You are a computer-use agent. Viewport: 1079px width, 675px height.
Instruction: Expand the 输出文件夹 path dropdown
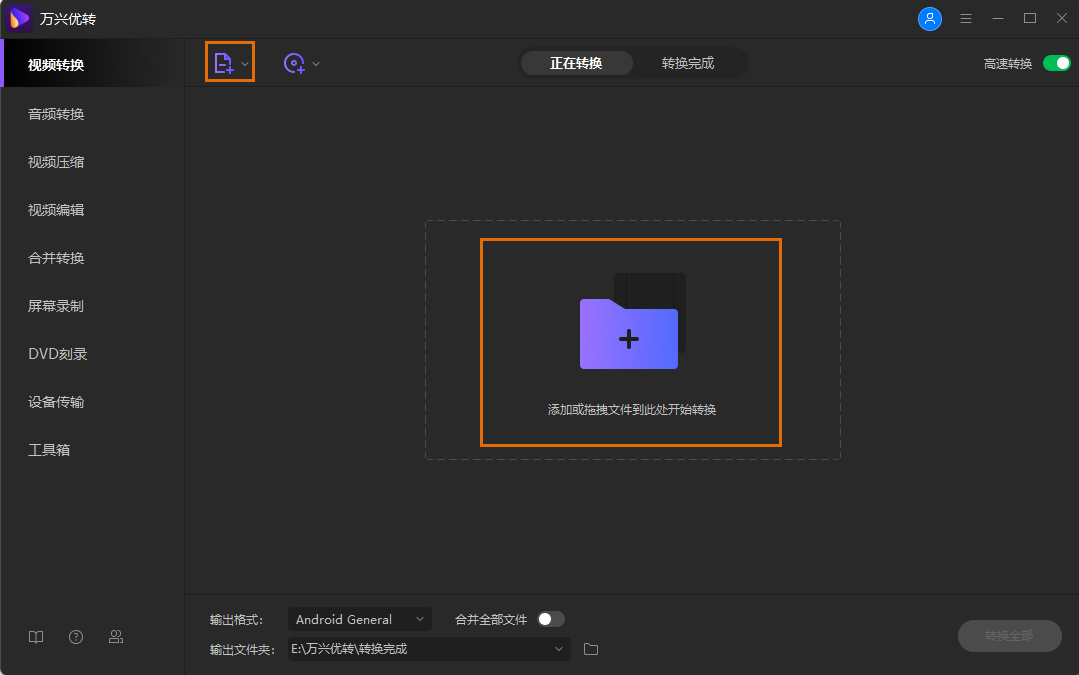point(559,648)
